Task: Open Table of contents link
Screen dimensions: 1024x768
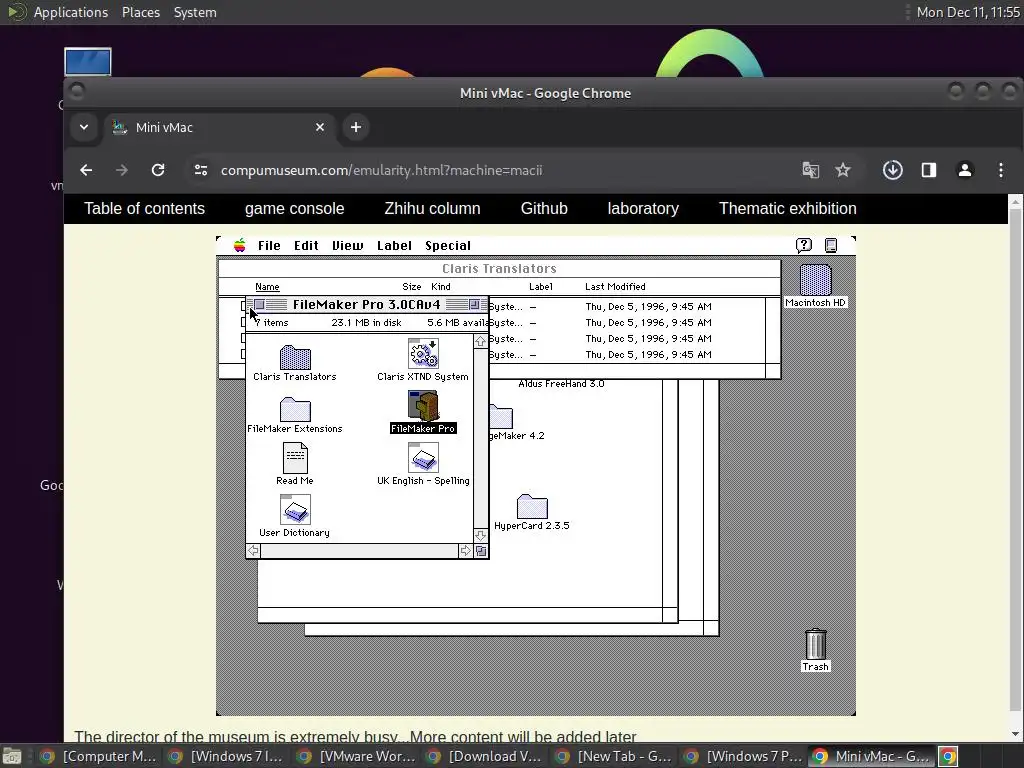Action: 144,208
